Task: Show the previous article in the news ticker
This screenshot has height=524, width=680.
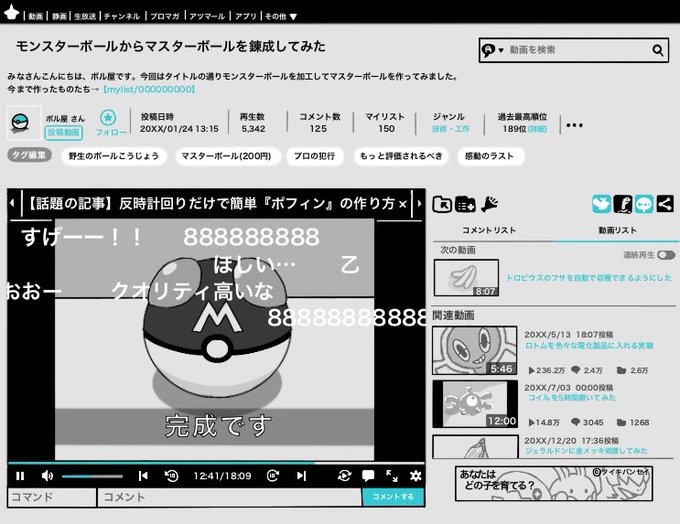Action: [13, 203]
